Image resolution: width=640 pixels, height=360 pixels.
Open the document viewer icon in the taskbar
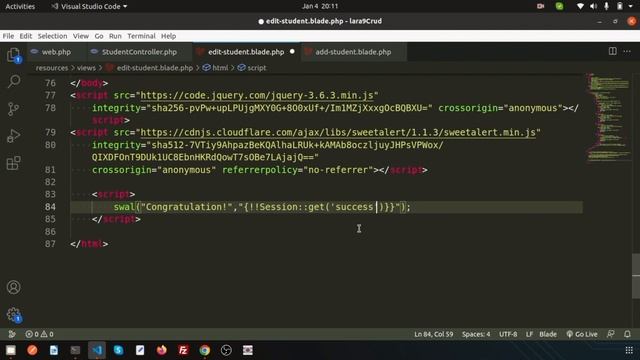pos(53,350)
